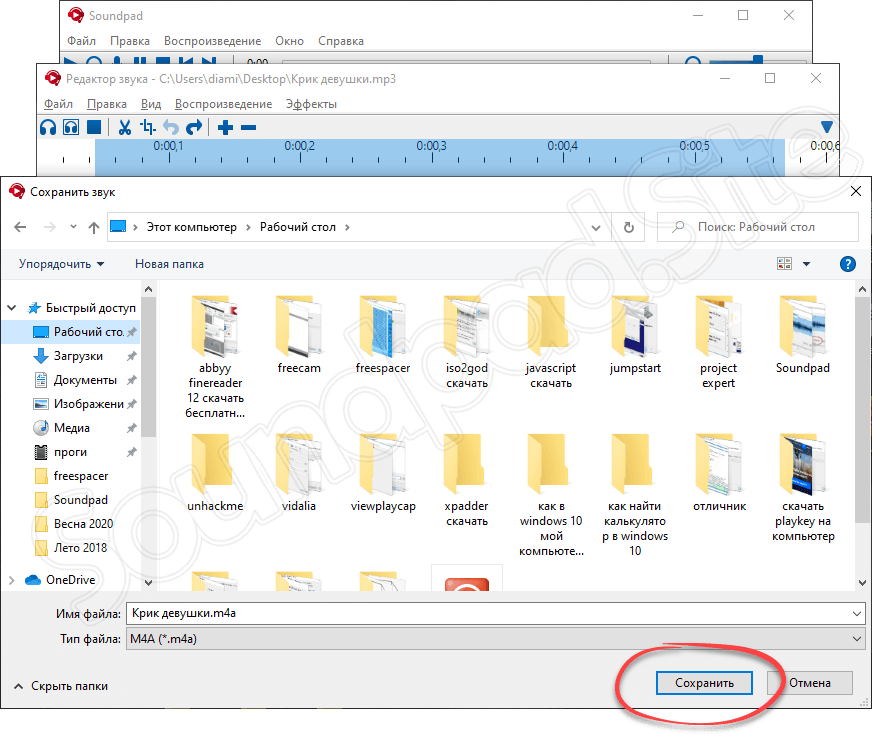Screen dimensions: 872x746
Task: Click the headphones play icon in editor
Action: point(47,127)
